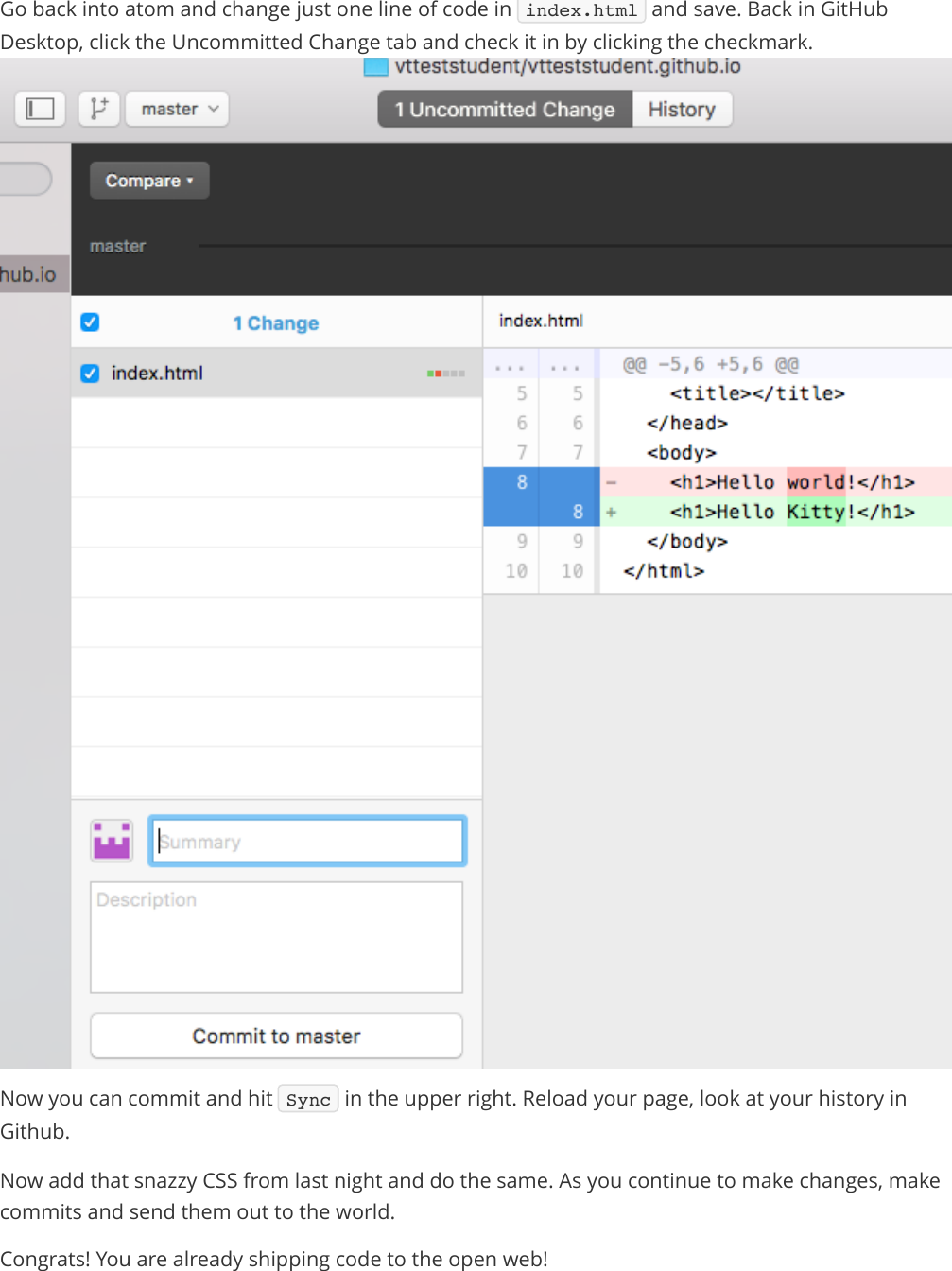Uncheck the index.html file checkbox
Viewport: 952px width, 1271px height.
tap(90, 374)
